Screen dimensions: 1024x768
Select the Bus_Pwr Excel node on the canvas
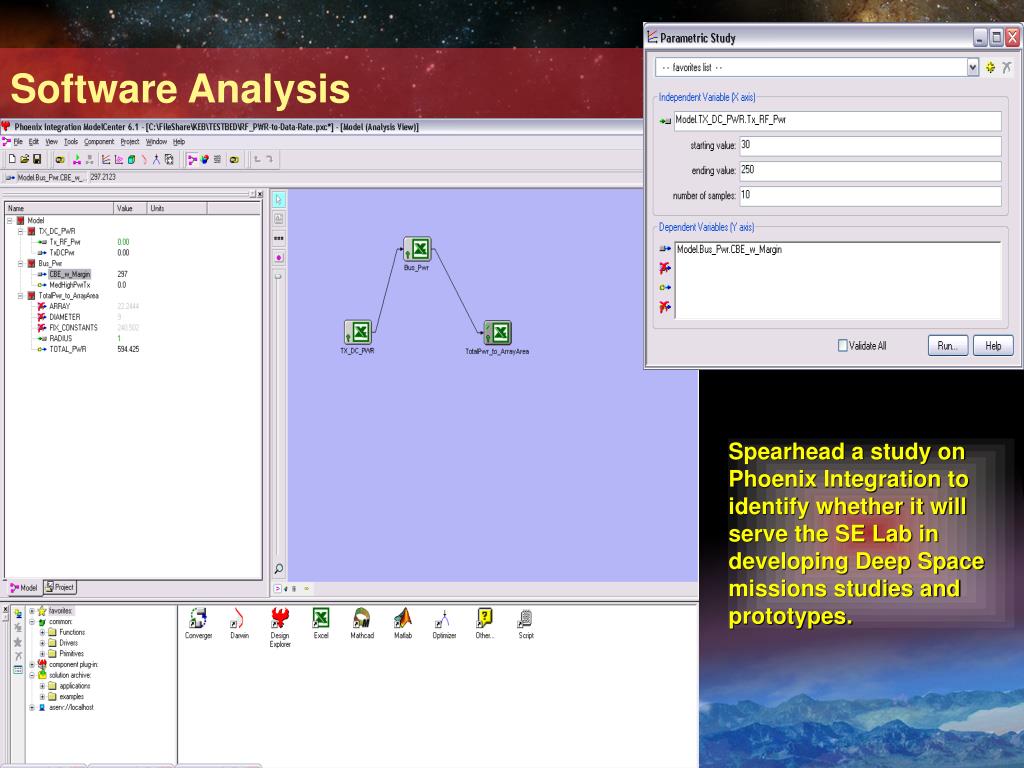(x=417, y=249)
